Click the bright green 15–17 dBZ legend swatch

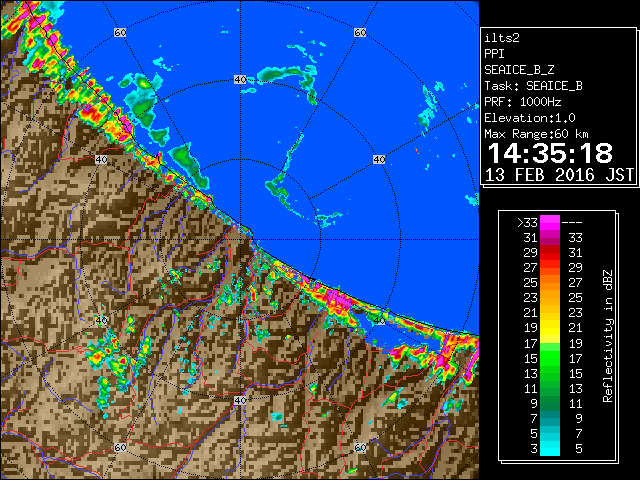[x=550, y=358]
